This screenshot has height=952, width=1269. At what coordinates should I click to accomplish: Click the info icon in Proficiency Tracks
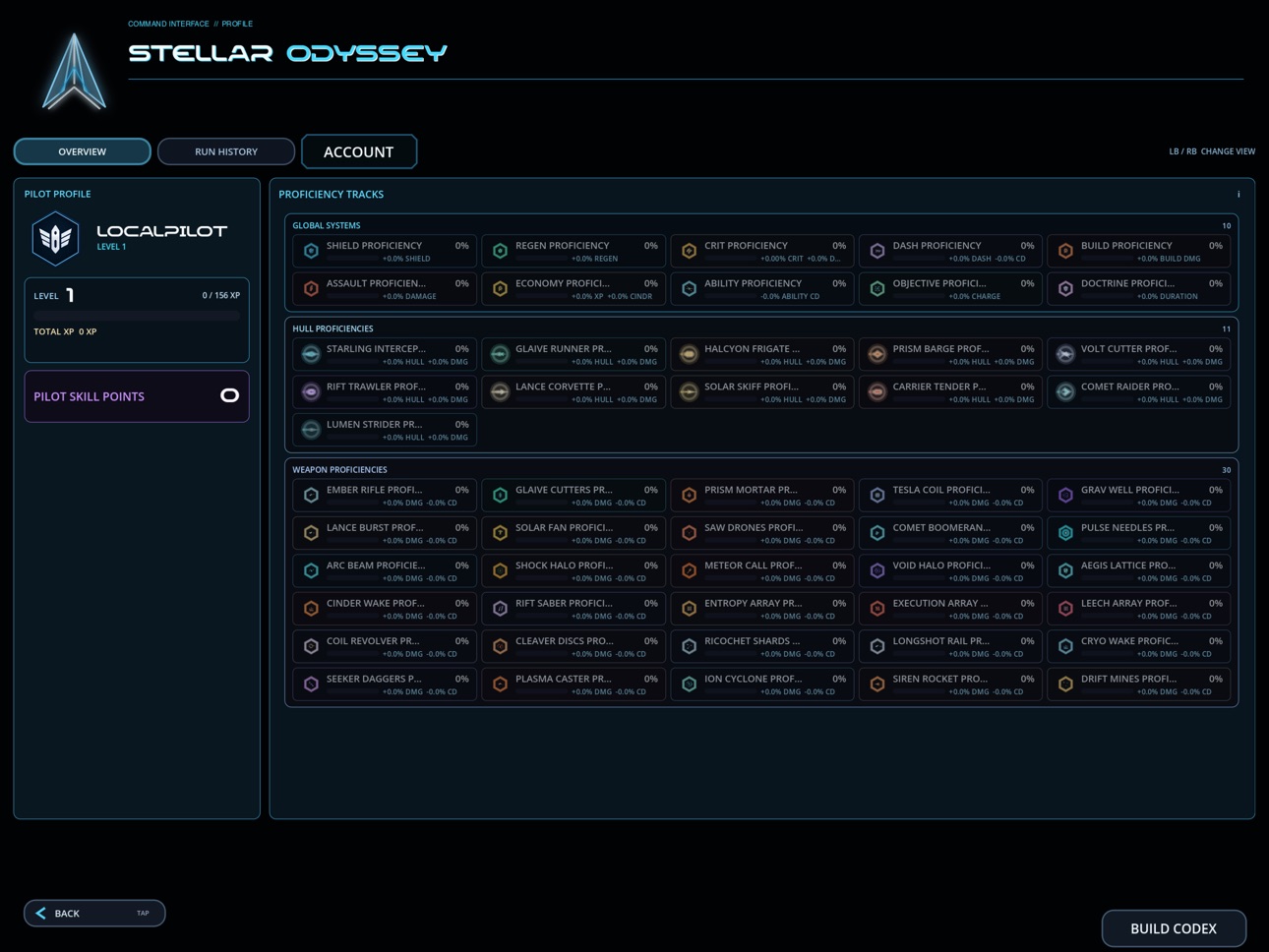pos(1239,194)
